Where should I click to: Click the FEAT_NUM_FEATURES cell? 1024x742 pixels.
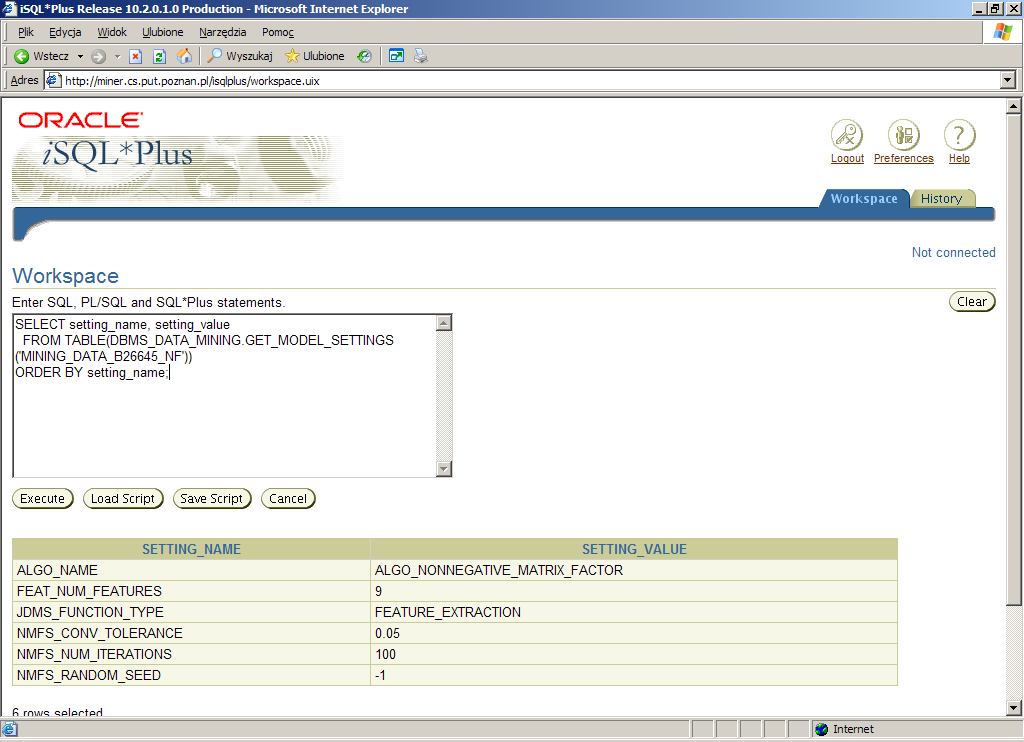tap(191, 591)
